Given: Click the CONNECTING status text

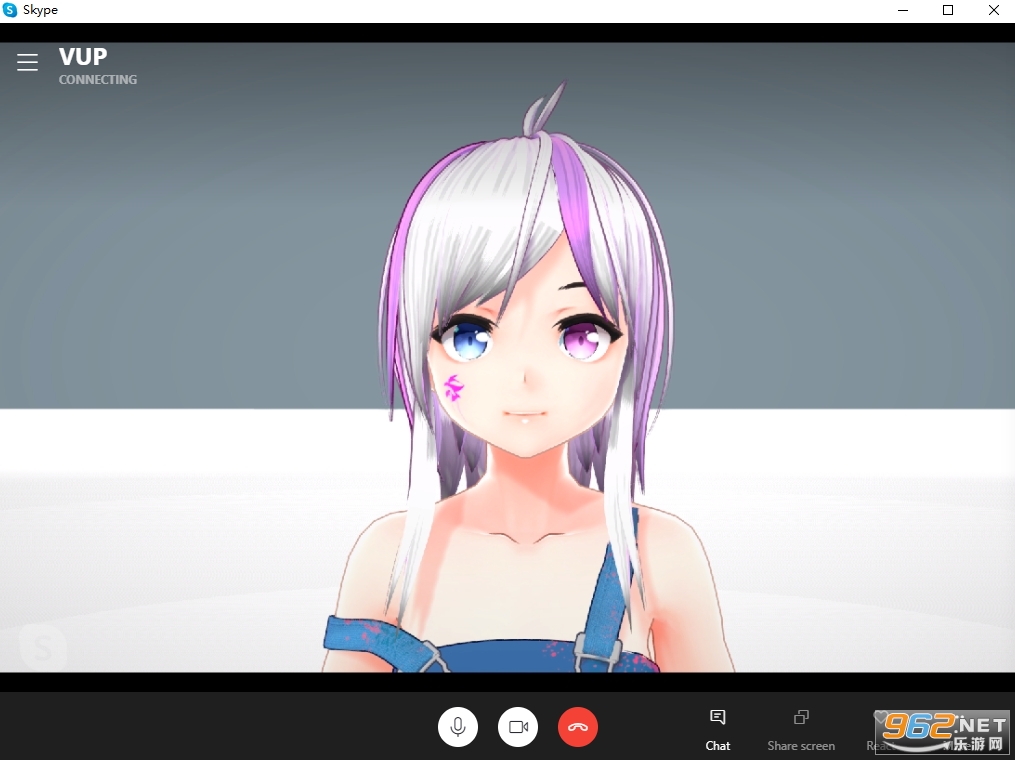Looking at the screenshot, I should coord(98,80).
